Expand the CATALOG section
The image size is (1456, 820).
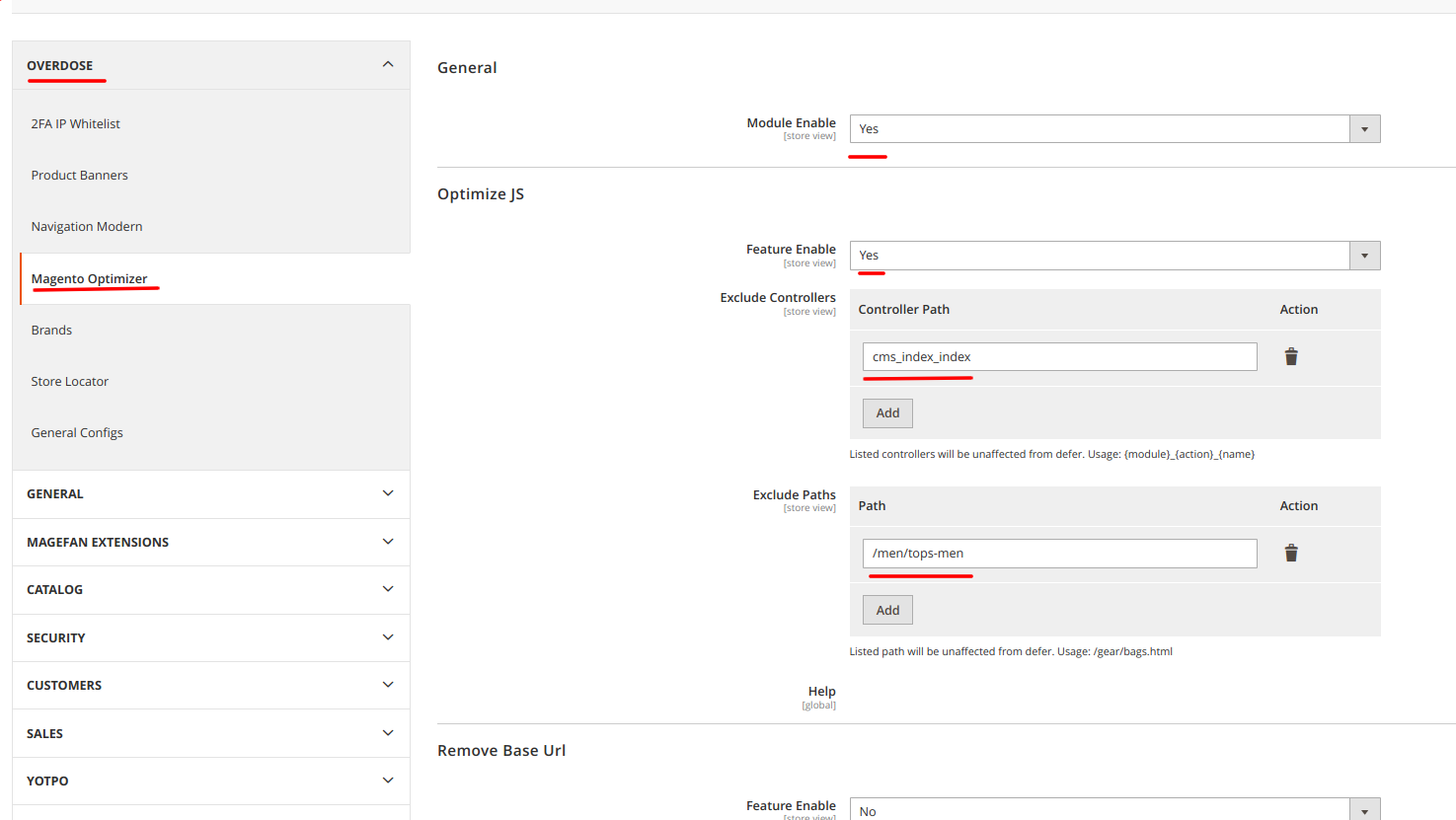coord(210,589)
